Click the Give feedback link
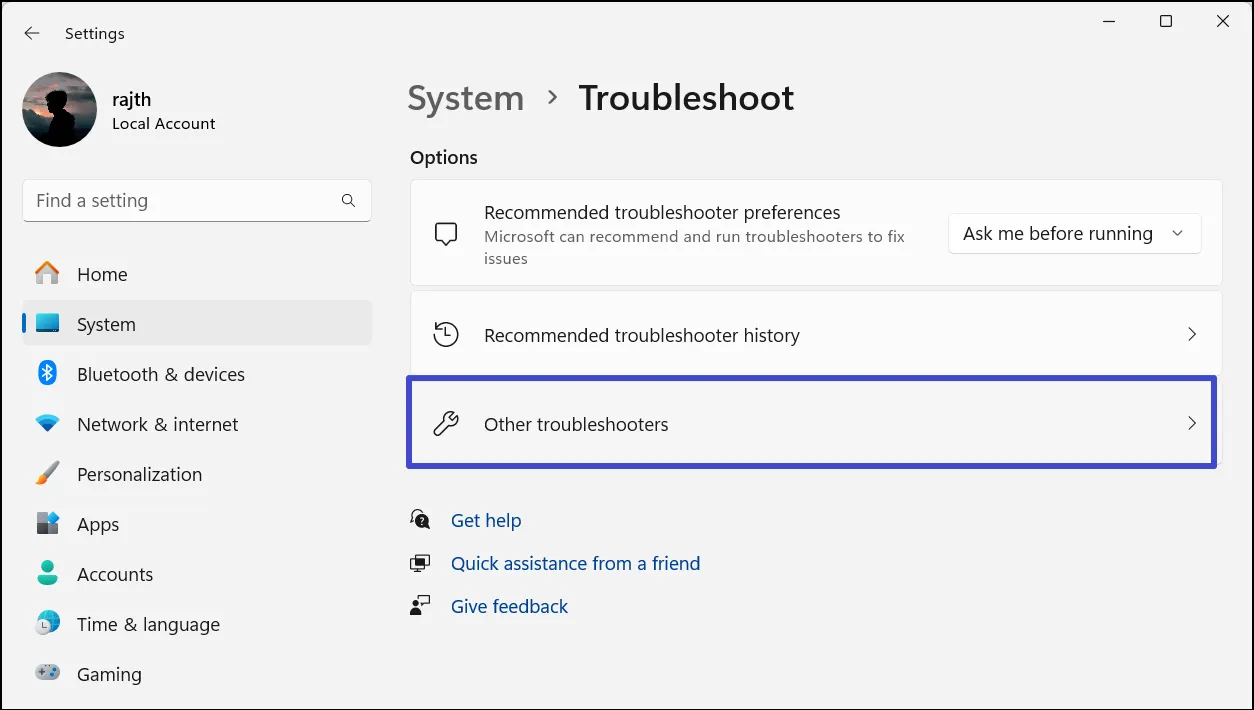Screen dimensions: 1254x710 click(x=509, y=606)
